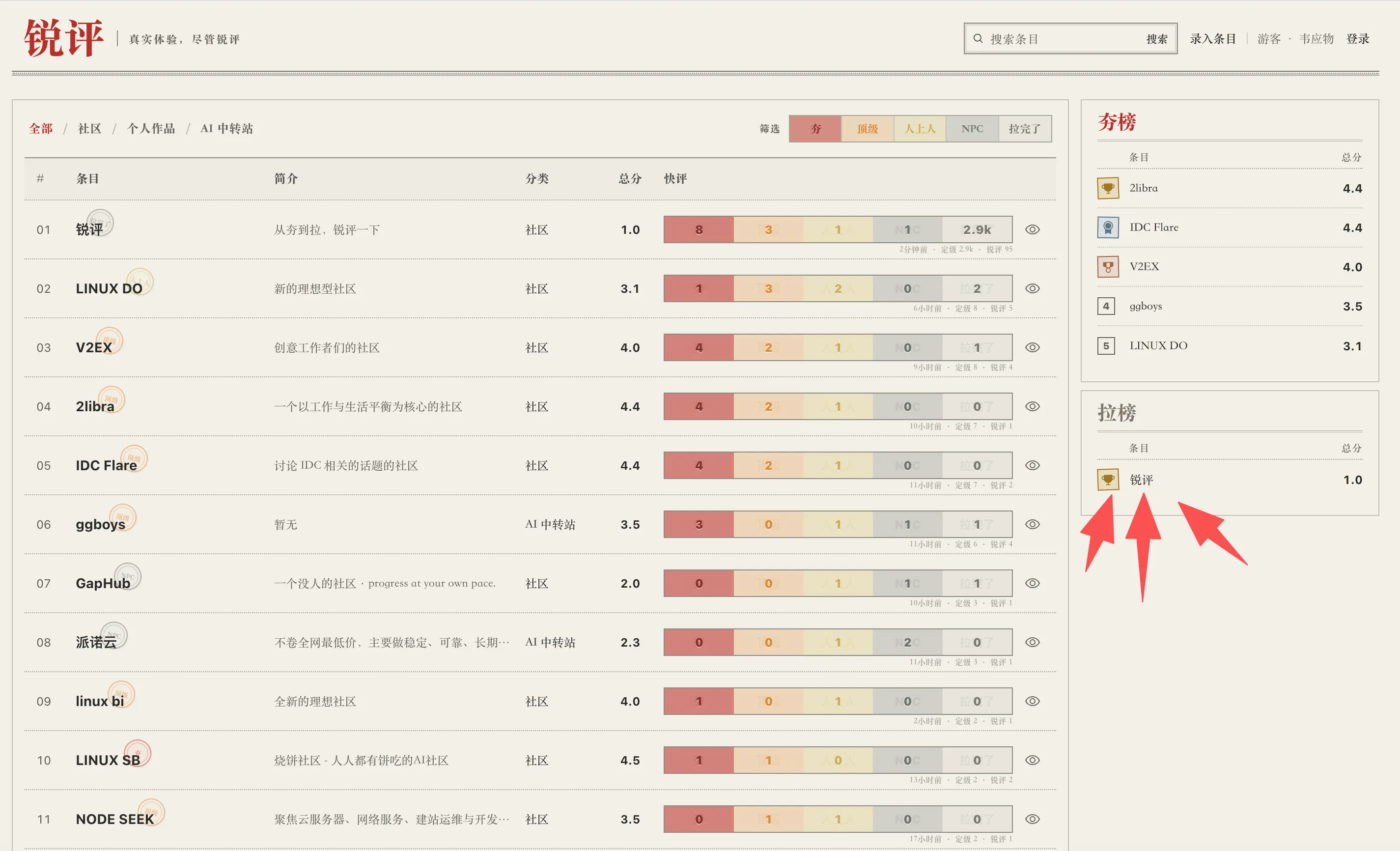Click the eye icon on the LINUX SB row
1400x851 pixels.
pos(1033,760)
